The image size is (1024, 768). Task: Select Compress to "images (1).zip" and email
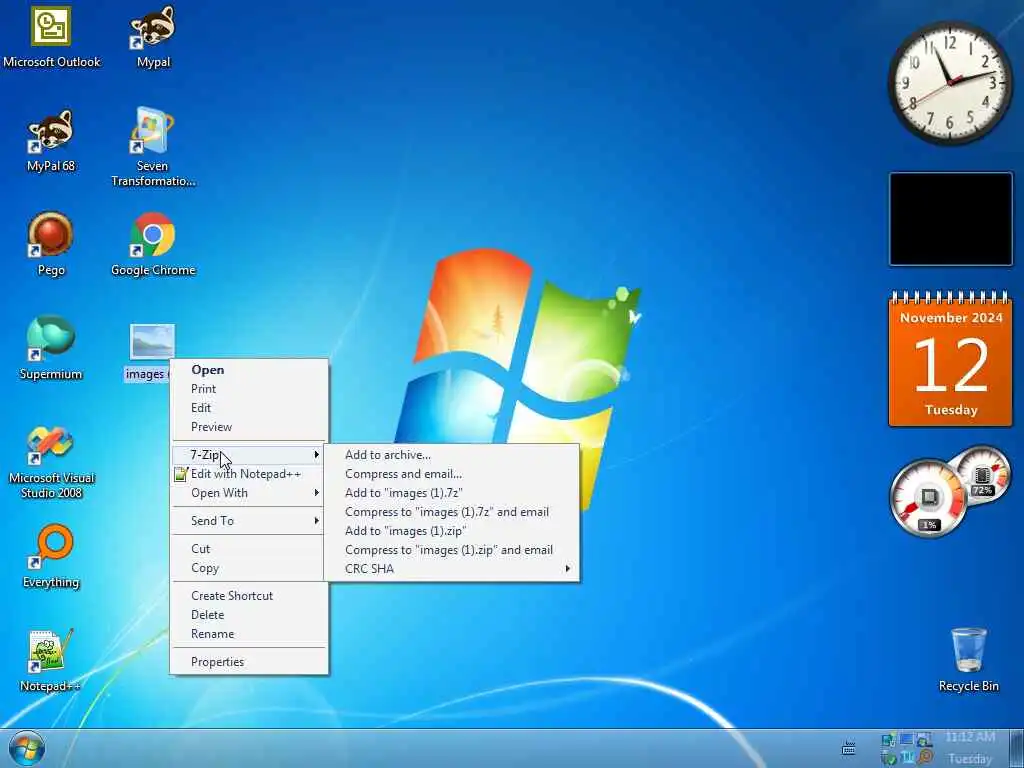coord(451,549)
